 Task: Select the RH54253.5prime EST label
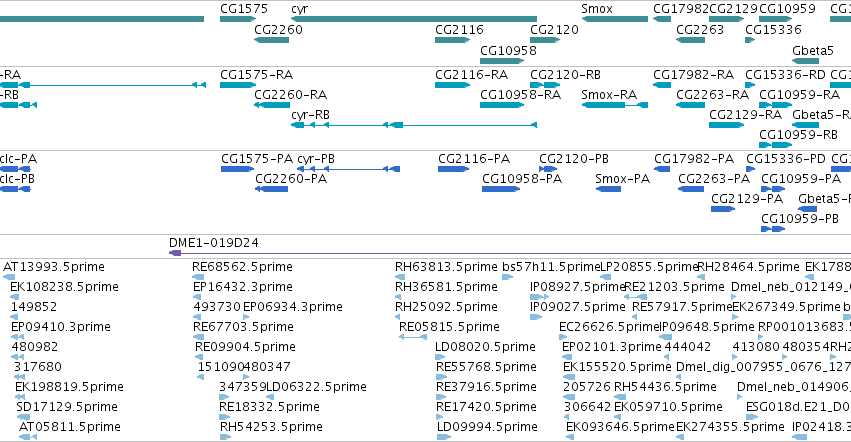pyautogui.click(x=271, y=427)
